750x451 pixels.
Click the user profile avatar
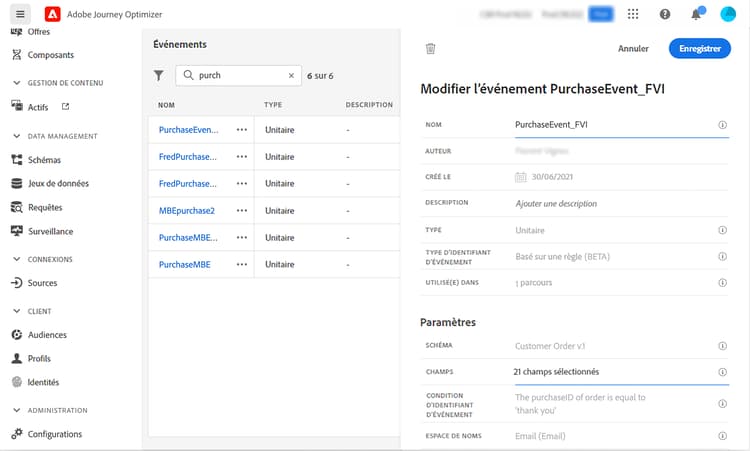pyautogui.click(x=728, y=14)
